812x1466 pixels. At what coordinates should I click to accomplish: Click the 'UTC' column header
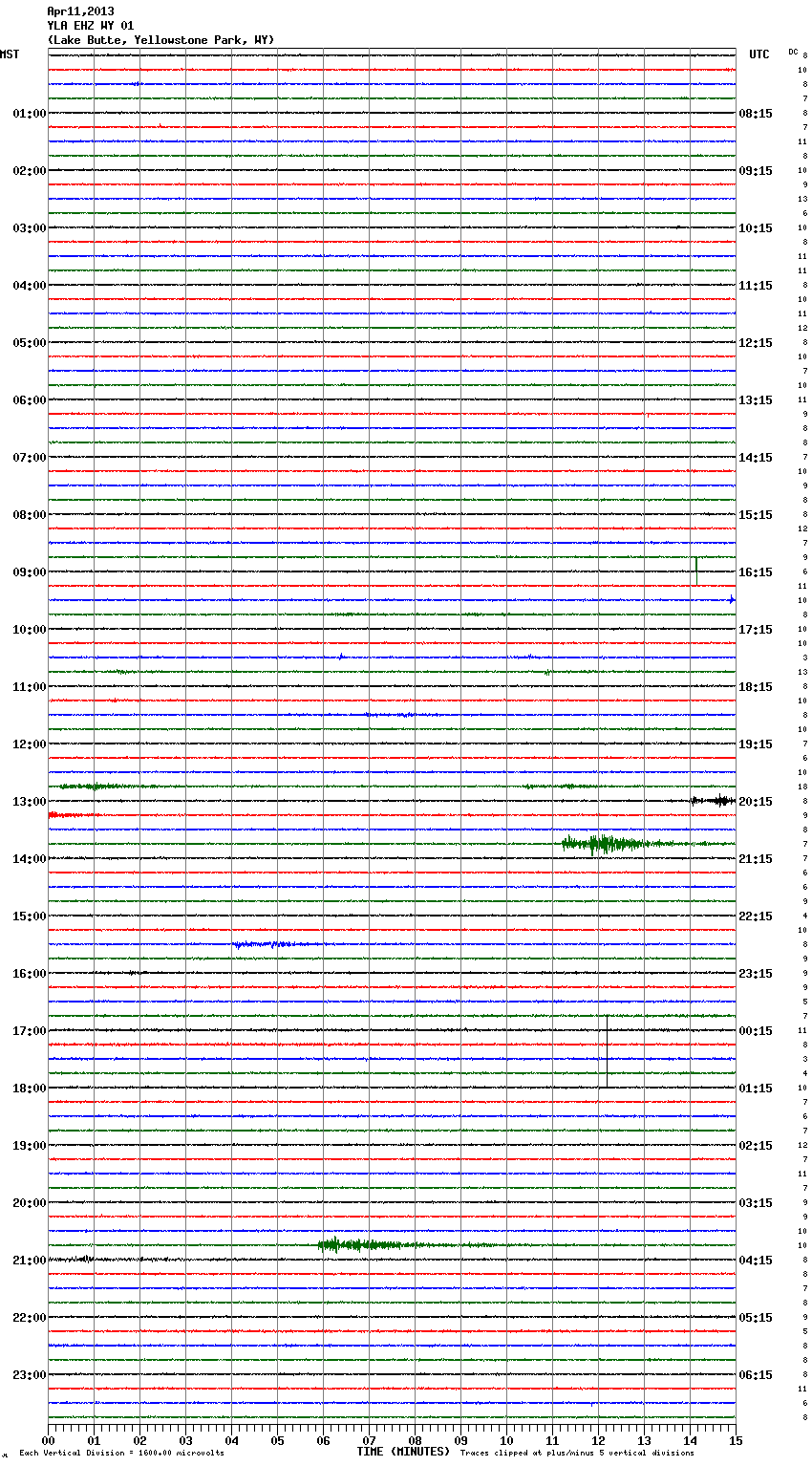pyautogui.click(x=759, y=54)
